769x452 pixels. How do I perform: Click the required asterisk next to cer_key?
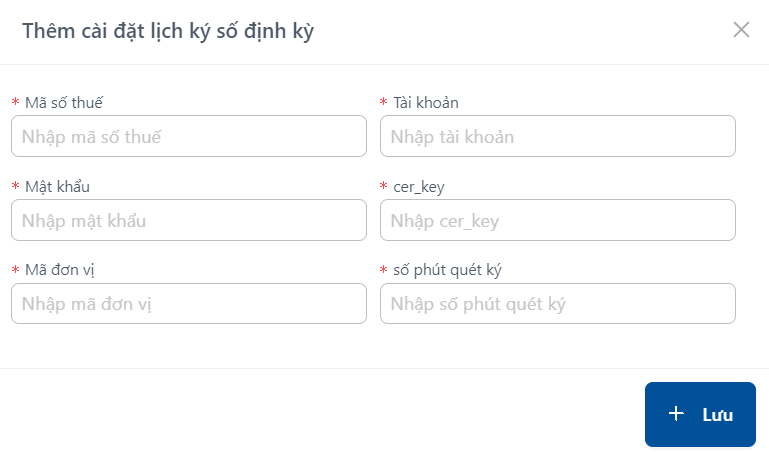(384, 186)
